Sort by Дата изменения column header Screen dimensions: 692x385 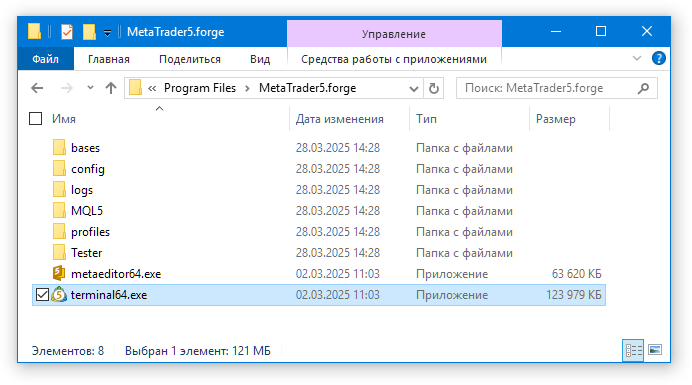[x=339, y=119]
